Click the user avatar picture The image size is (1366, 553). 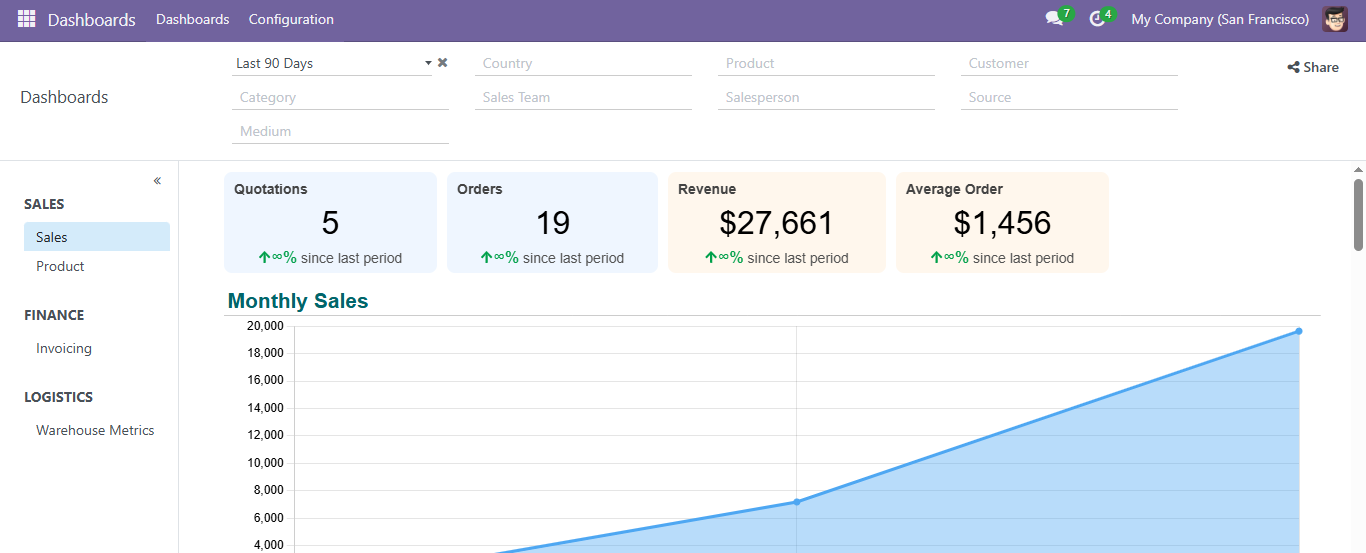(1335, 19)
